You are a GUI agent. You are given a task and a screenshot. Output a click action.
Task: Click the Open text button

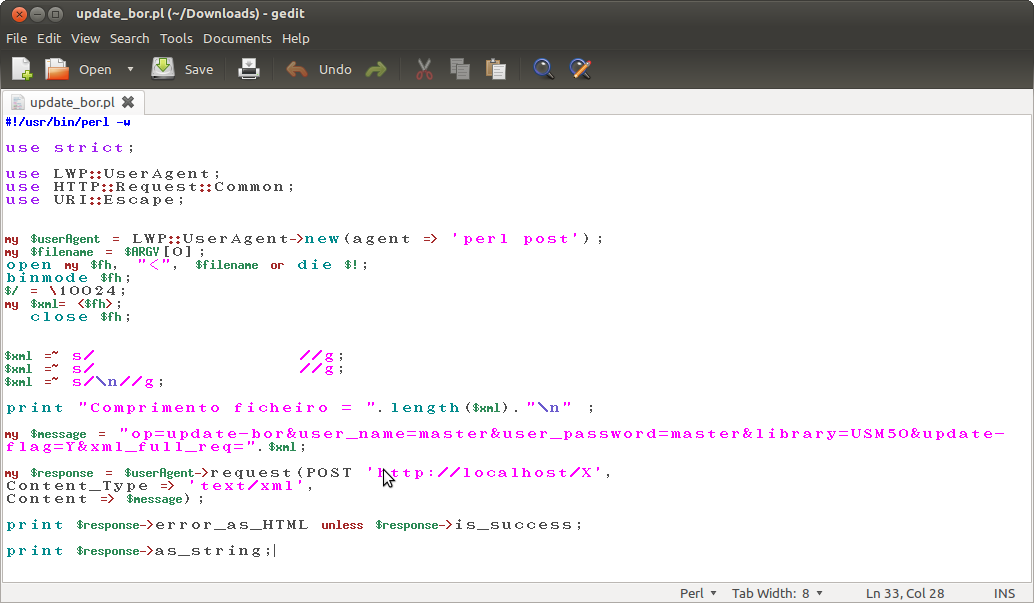(x=95, y=69)
